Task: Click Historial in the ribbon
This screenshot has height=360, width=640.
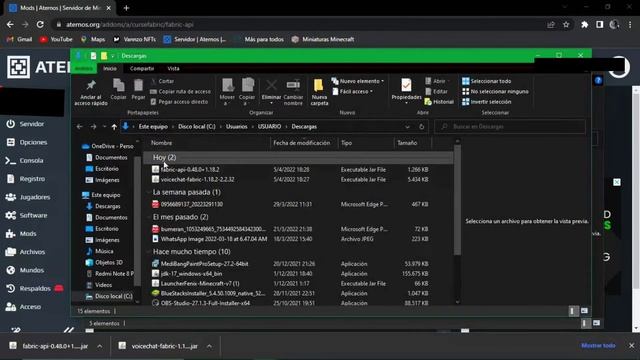Action: pos(439,102)
